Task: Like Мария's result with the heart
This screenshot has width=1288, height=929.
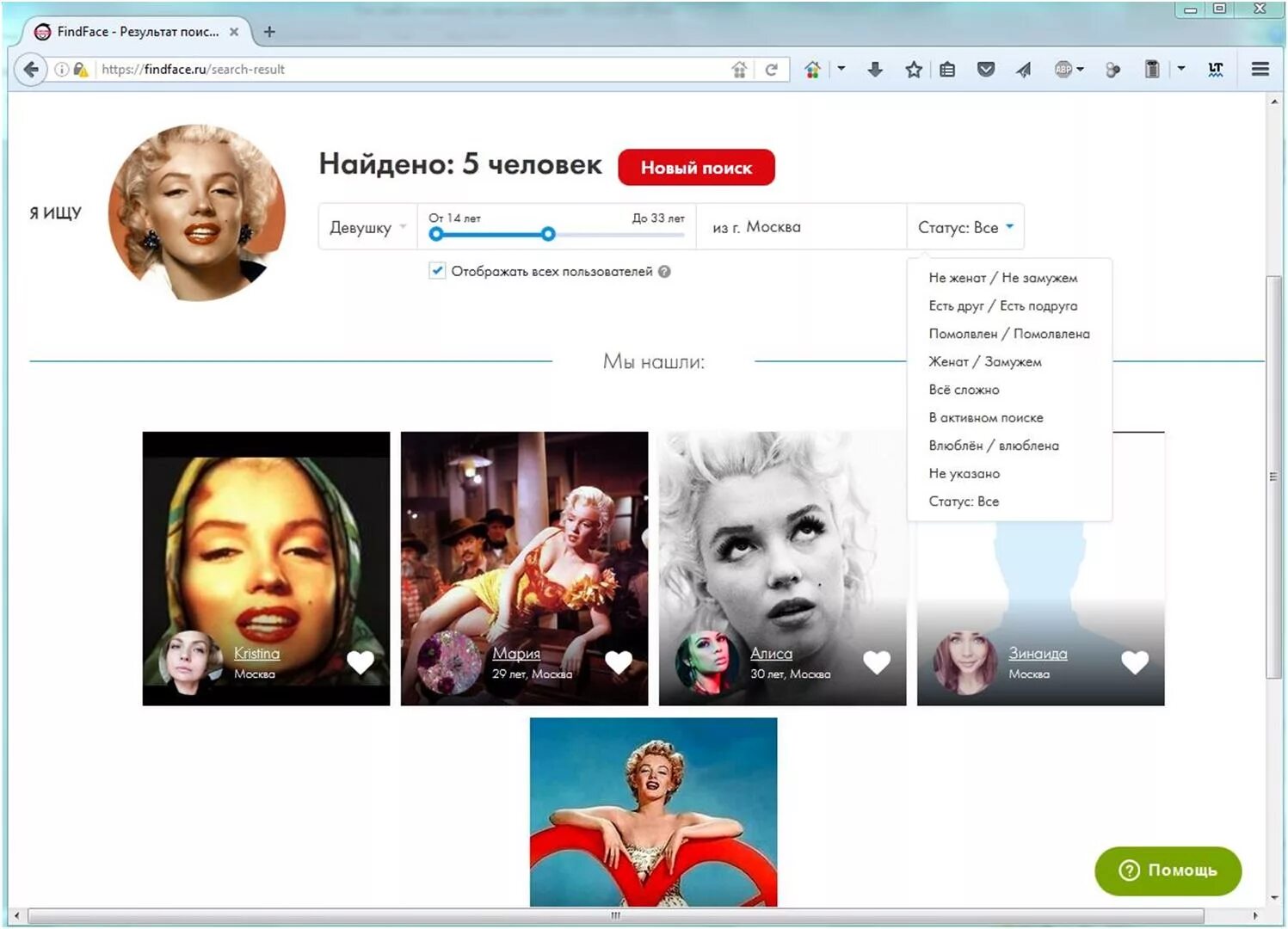Action: pos(619,662)
